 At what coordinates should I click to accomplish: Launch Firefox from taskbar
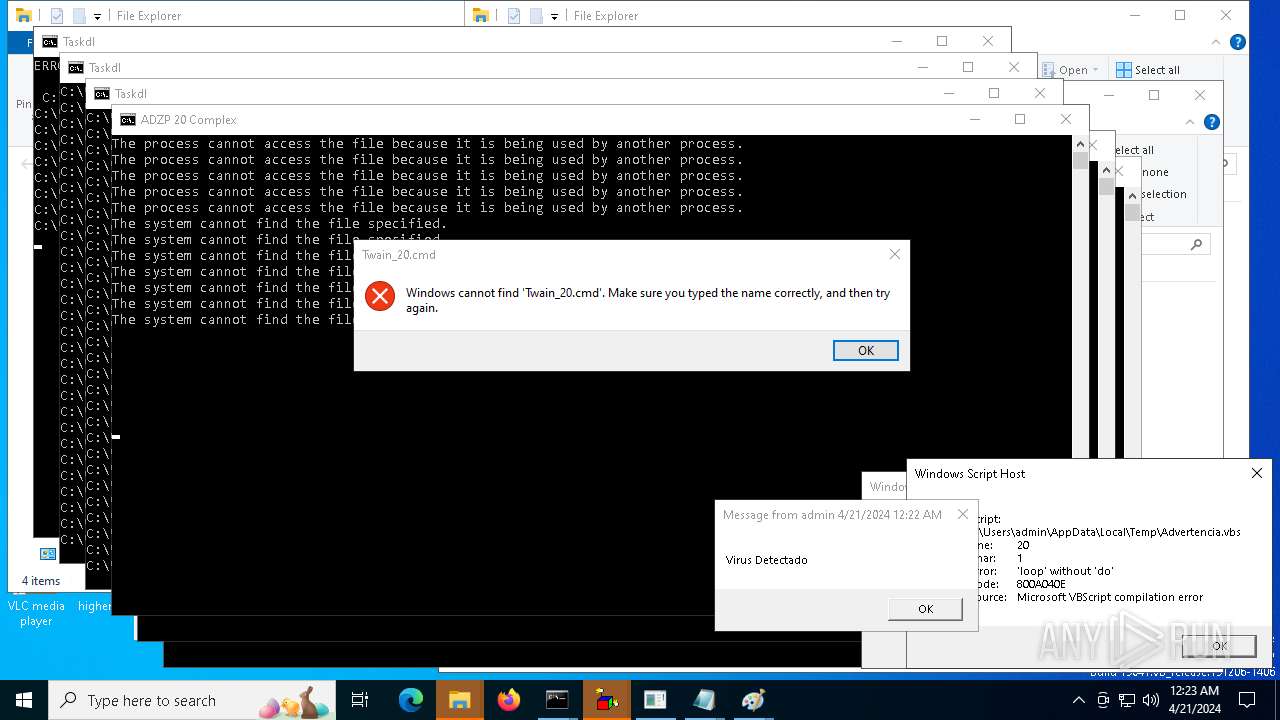(509, 700)
